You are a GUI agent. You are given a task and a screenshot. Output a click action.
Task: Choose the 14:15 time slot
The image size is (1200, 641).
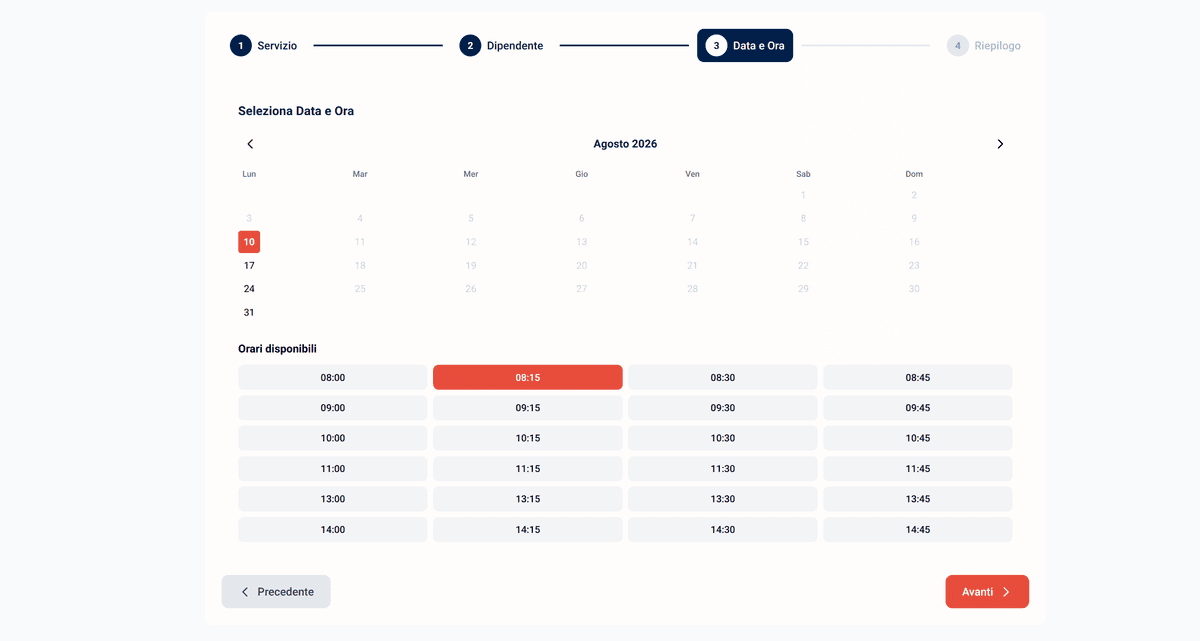click(x=528, y=530)
